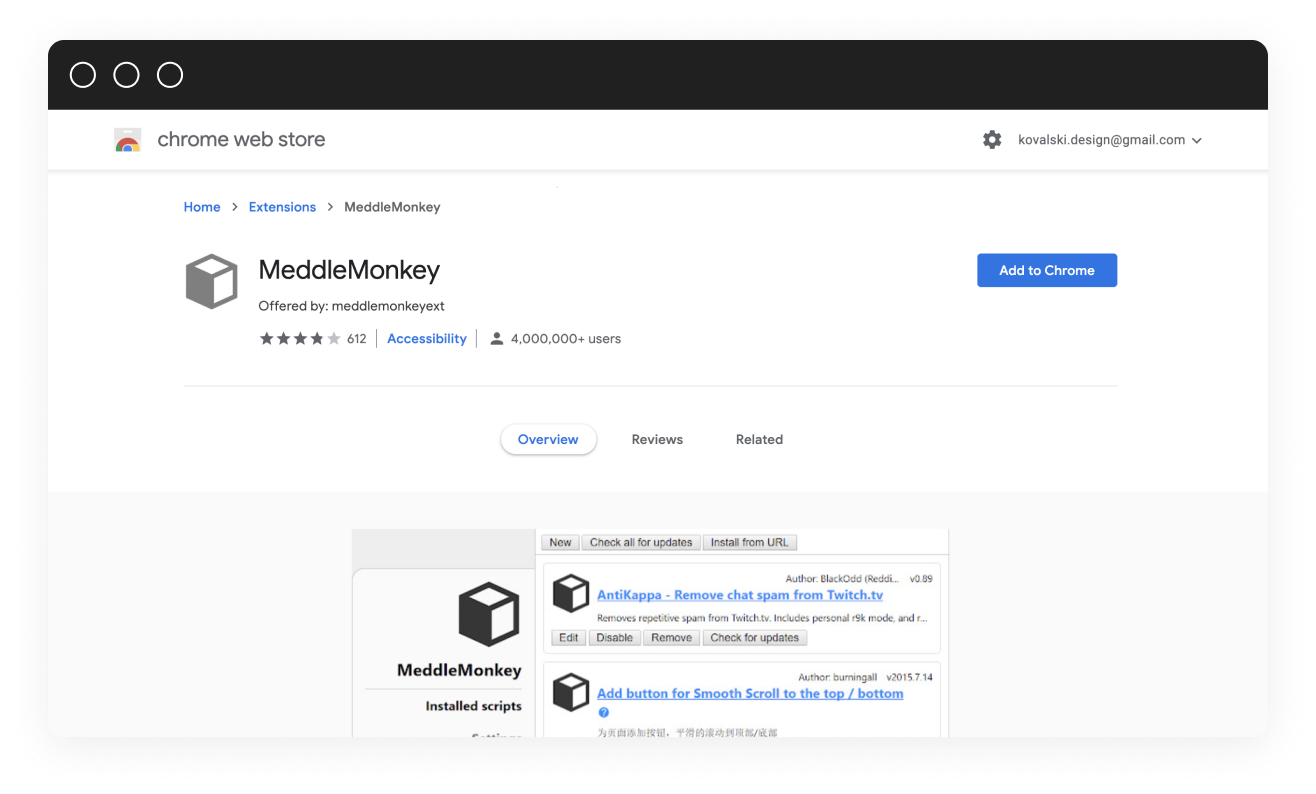The height and width of the screenshot is (794, 1316).
Task: Open AntiKappa - Remove chat spam link
Action: coord(740,595)
